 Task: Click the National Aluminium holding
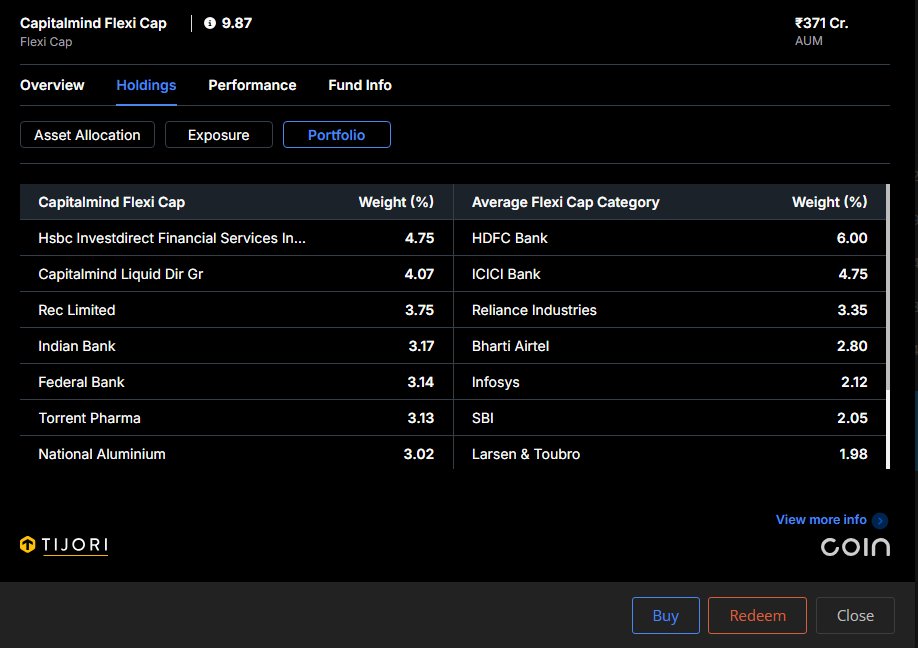[237, 454]
